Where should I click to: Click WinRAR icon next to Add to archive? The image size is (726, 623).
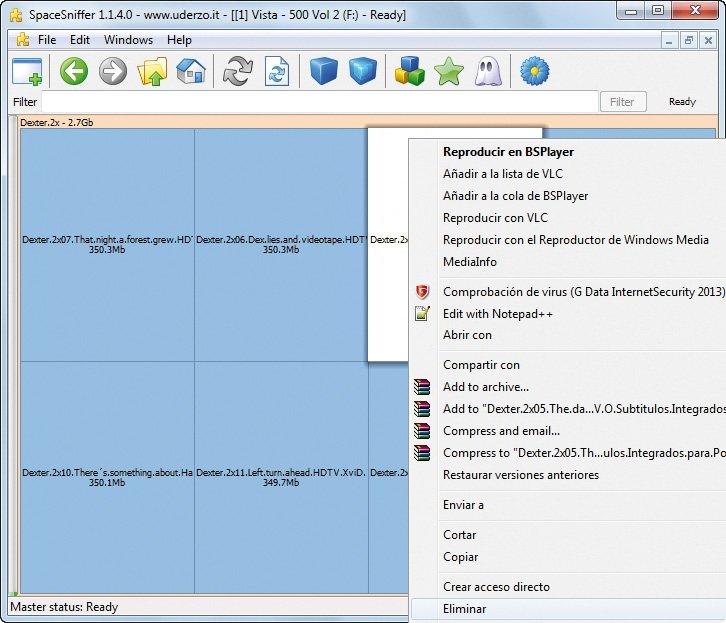(422, 386)
